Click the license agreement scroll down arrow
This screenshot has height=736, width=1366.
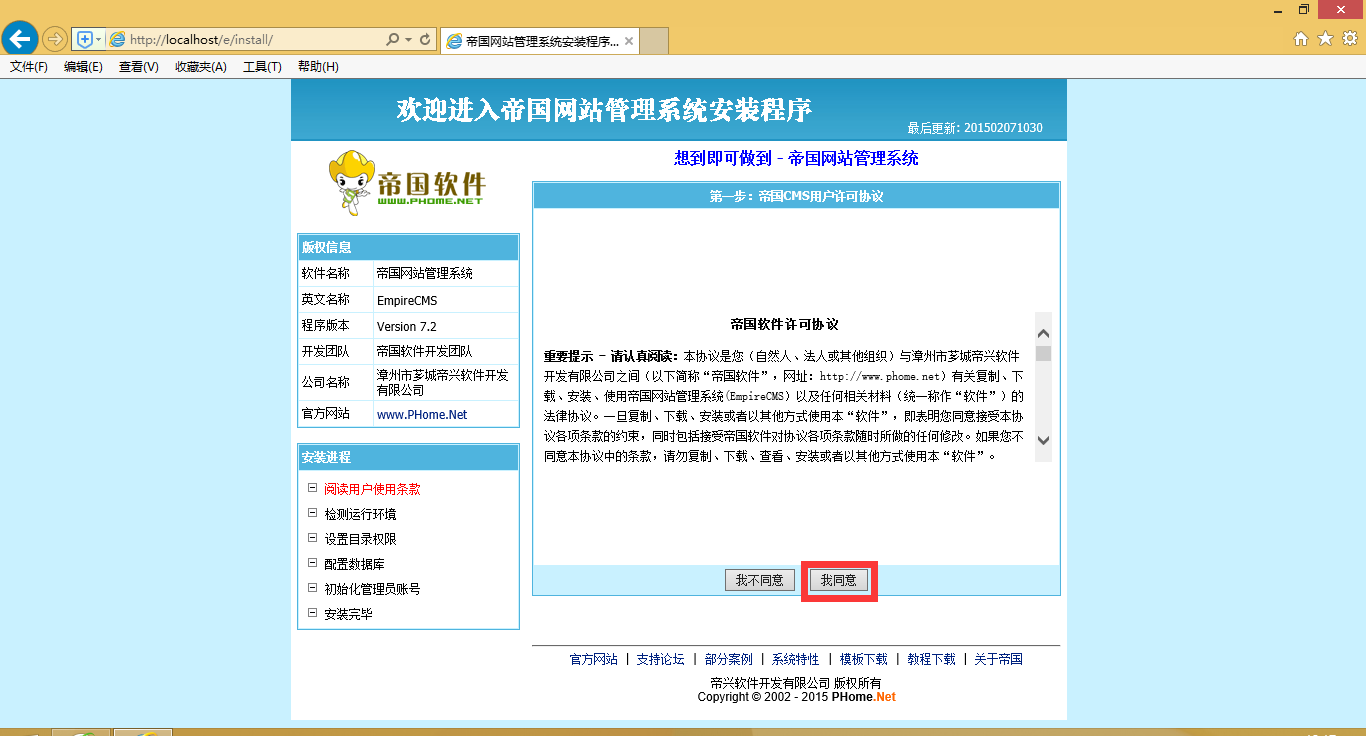(x=1043, y=440)
